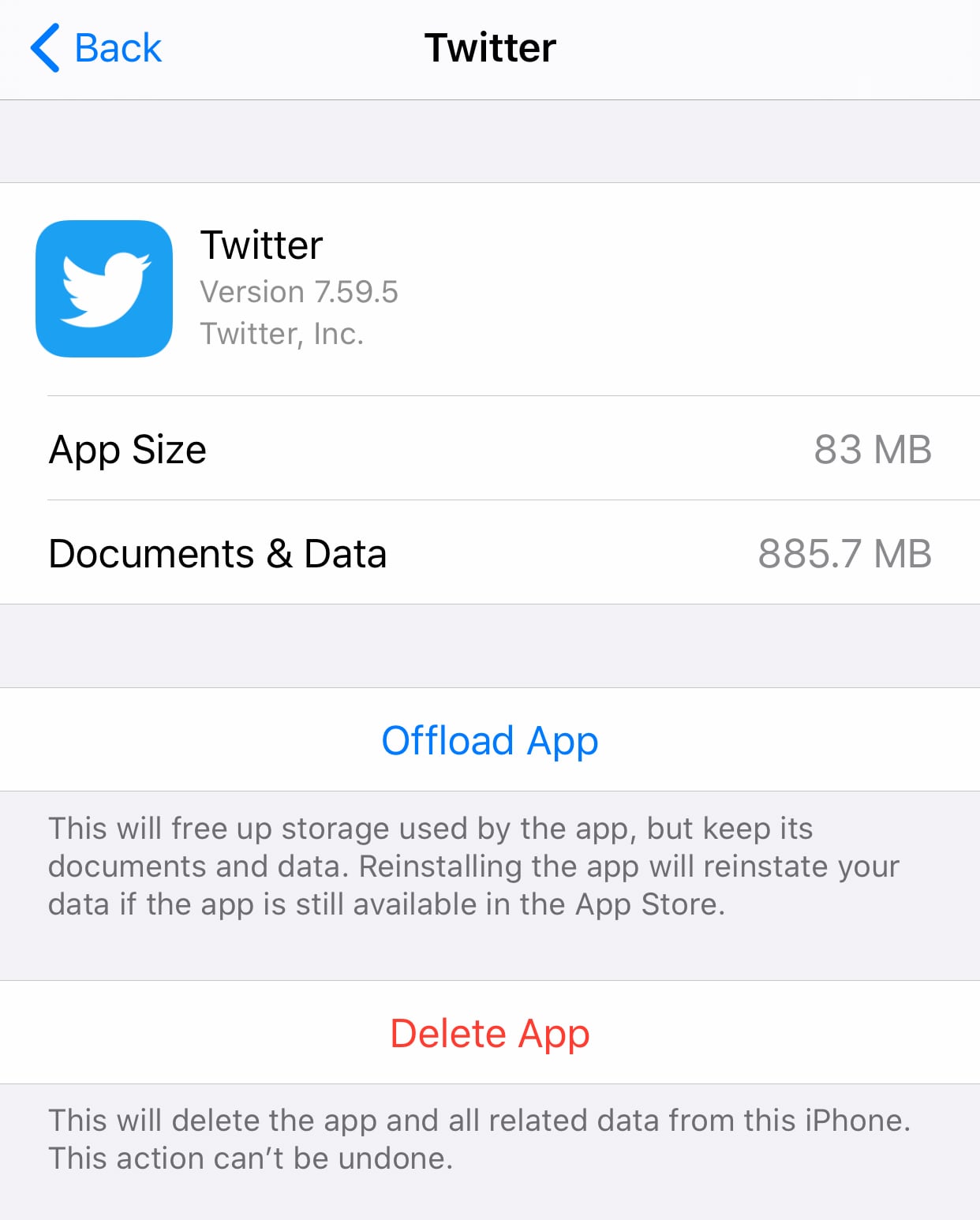Tap the 'Reinstalling the app' description line
The image size is (980, 1220).
click(473, 866)
